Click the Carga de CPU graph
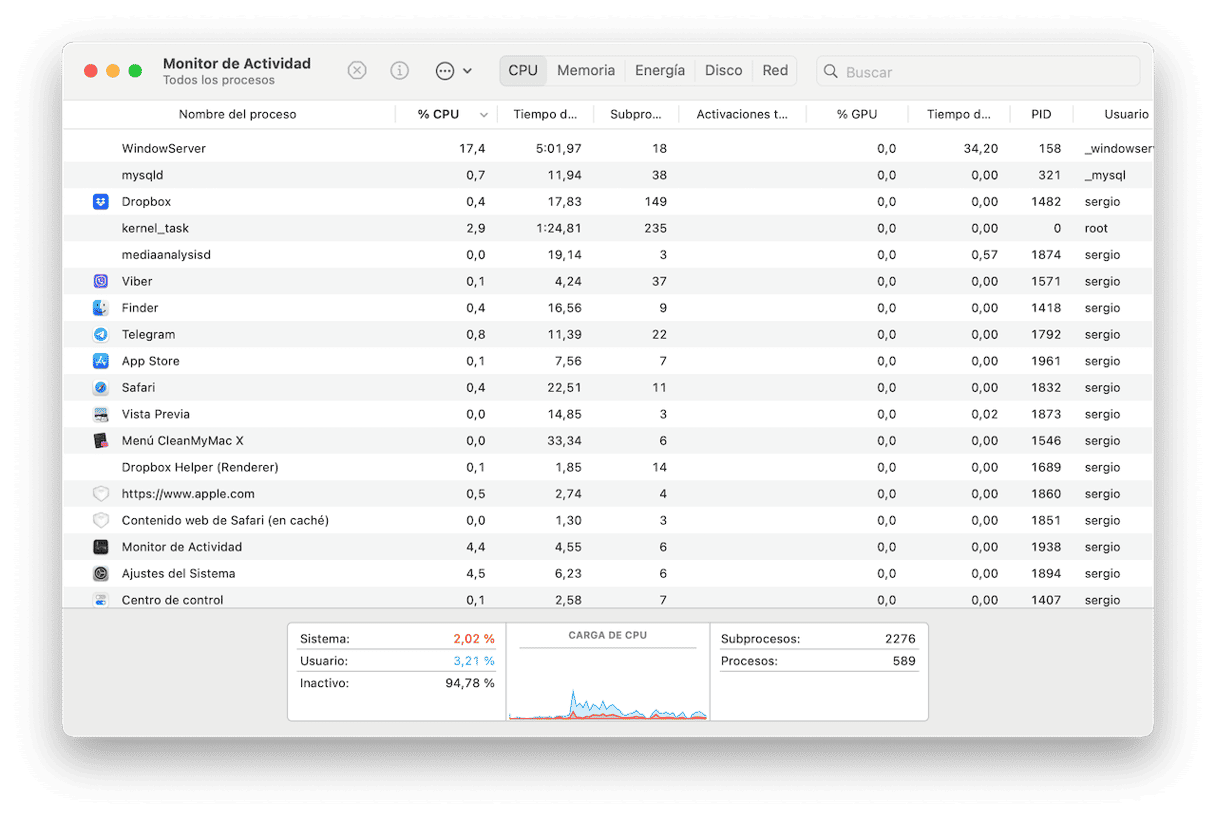 pyautogui.click(x=607, y=685)
